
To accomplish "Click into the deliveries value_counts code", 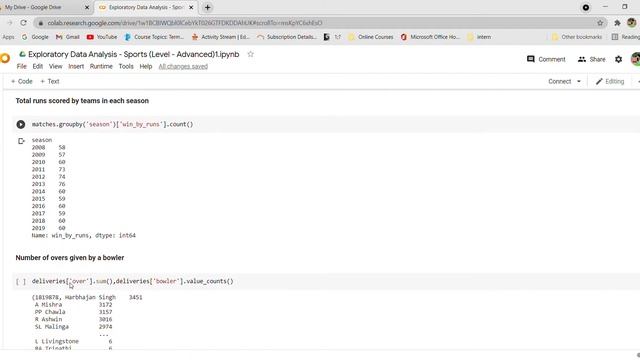I will [x=335, y=282].
